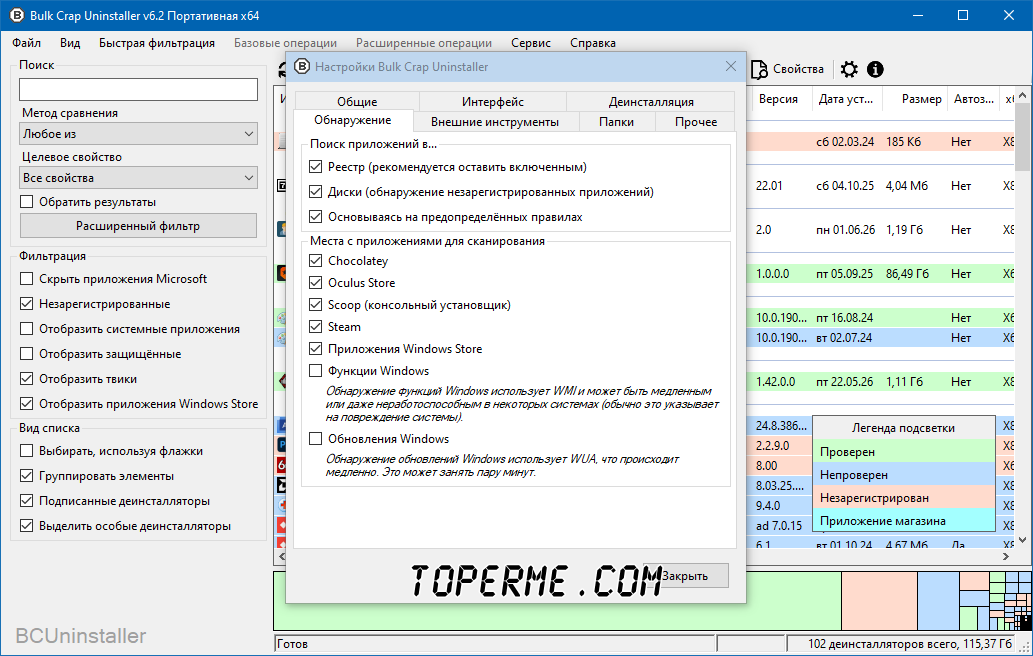This screenshot has height=656, width=1033.
Task: Enable Отобразить защищённые checkbox
Action: point(26,354)
